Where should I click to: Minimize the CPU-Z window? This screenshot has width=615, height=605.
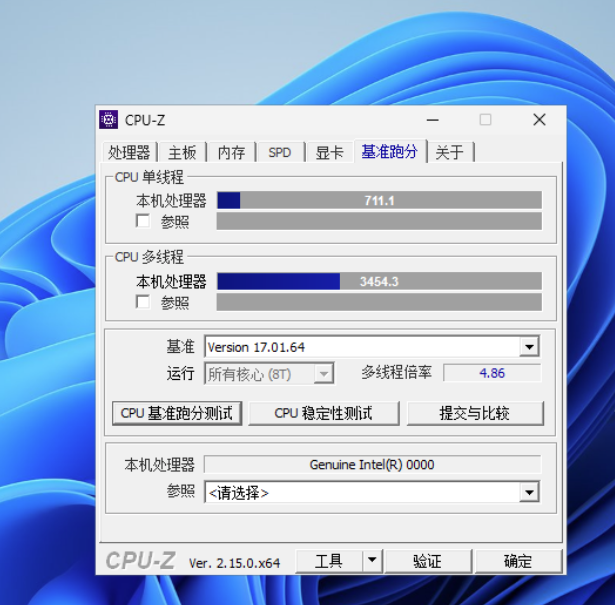coord(433,120)
